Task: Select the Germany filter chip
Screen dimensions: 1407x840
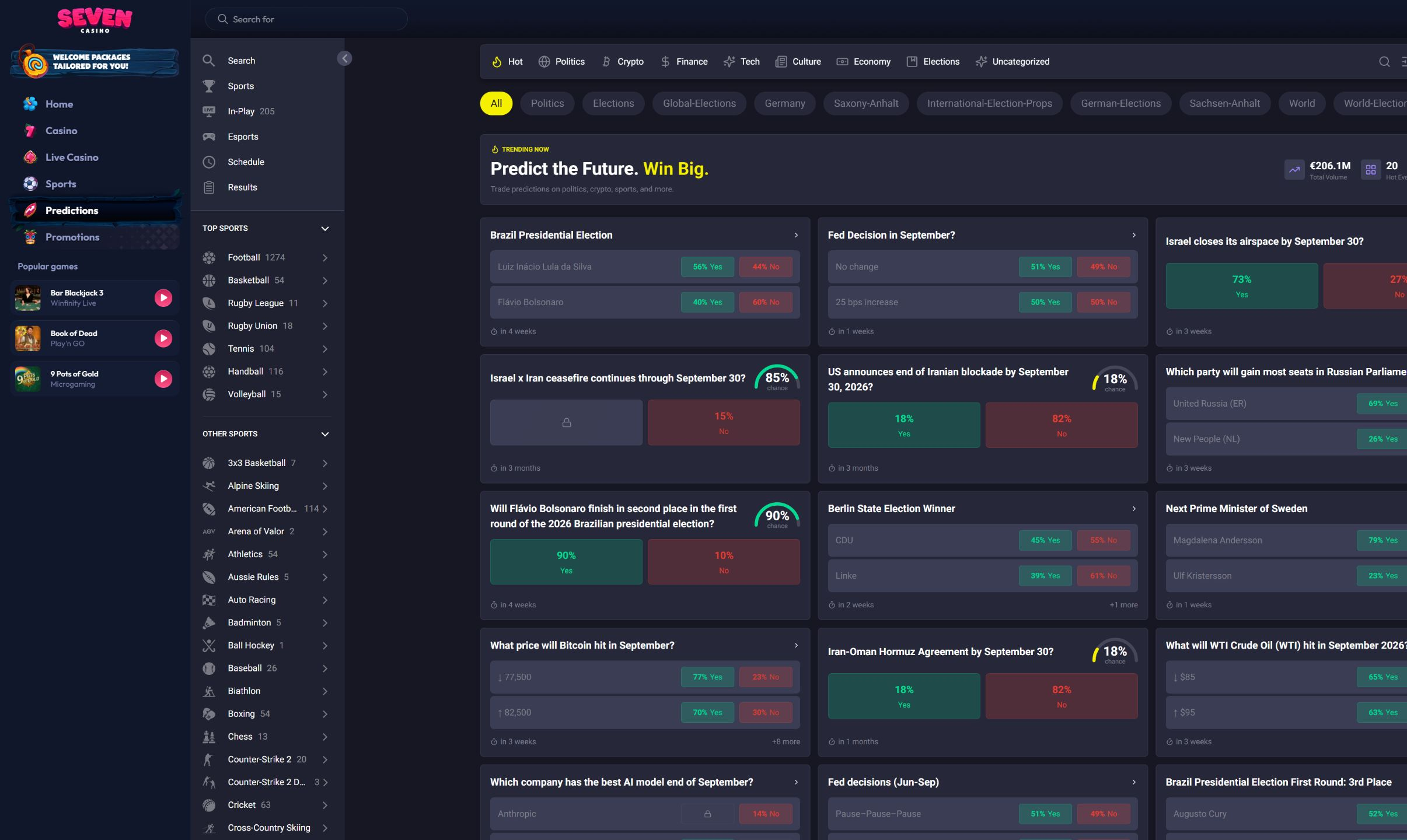Action: [x=785, y=103]
